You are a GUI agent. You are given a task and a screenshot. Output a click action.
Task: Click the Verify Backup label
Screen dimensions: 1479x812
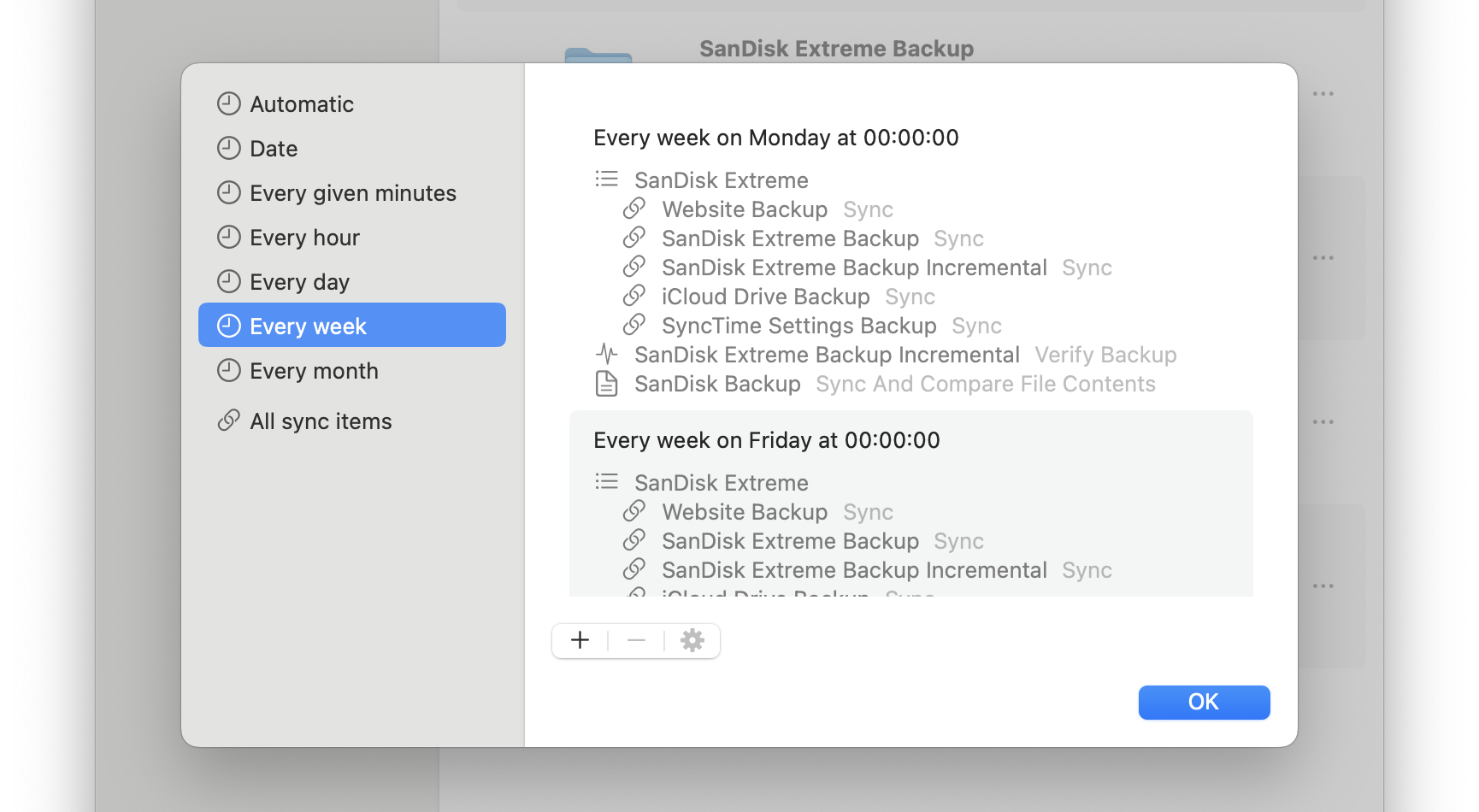pyautogui.click(x=1105, y=355)
